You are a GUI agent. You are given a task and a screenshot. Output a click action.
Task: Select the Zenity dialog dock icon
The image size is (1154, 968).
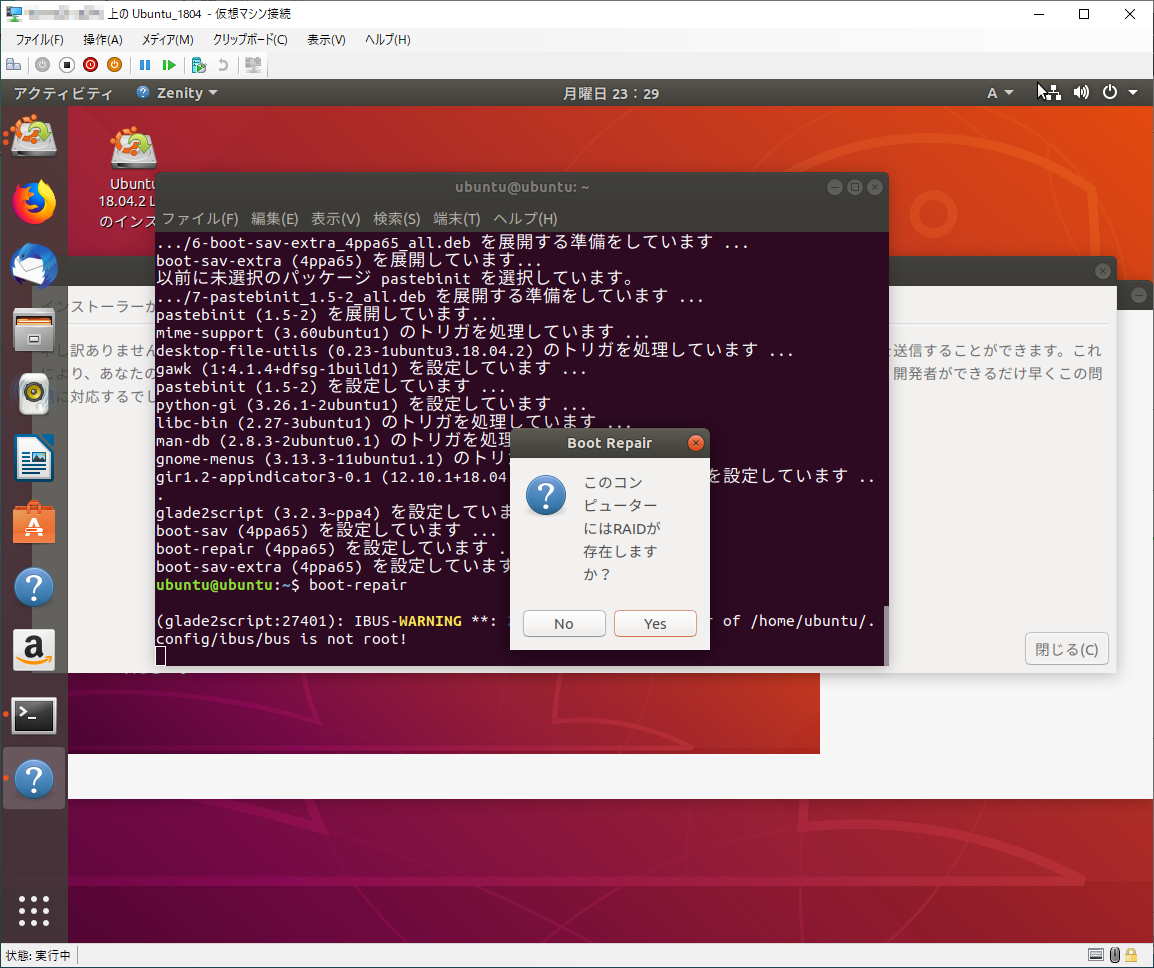pos(34,779)
